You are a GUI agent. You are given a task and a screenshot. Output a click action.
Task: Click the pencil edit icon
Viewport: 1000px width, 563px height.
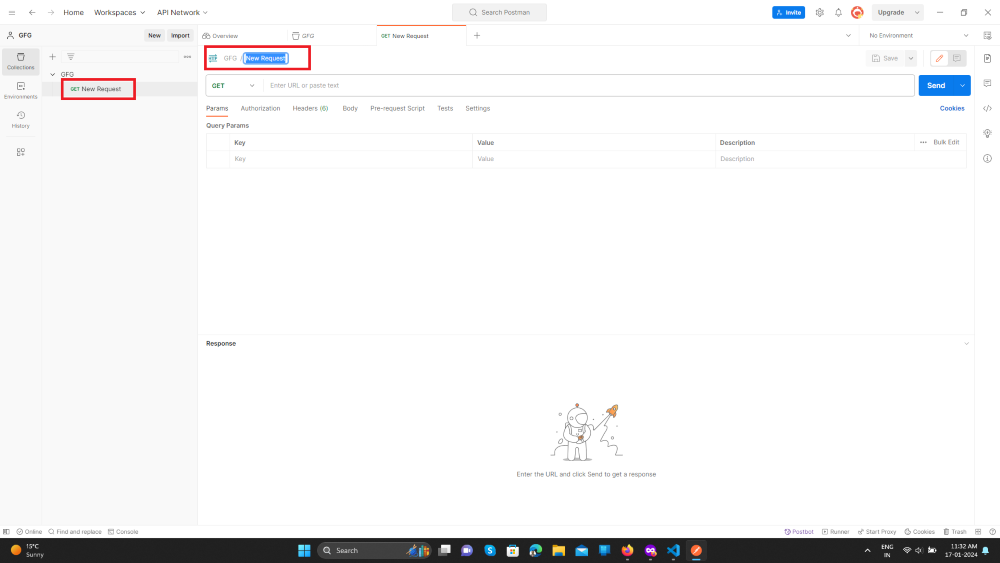click(939, 58)
